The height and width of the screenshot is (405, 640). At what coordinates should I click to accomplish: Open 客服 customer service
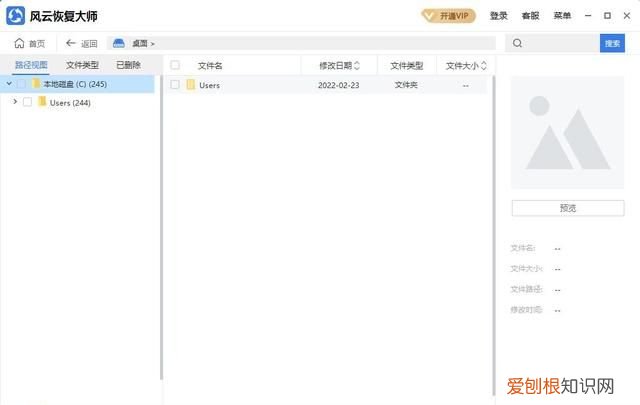(530, 16)
